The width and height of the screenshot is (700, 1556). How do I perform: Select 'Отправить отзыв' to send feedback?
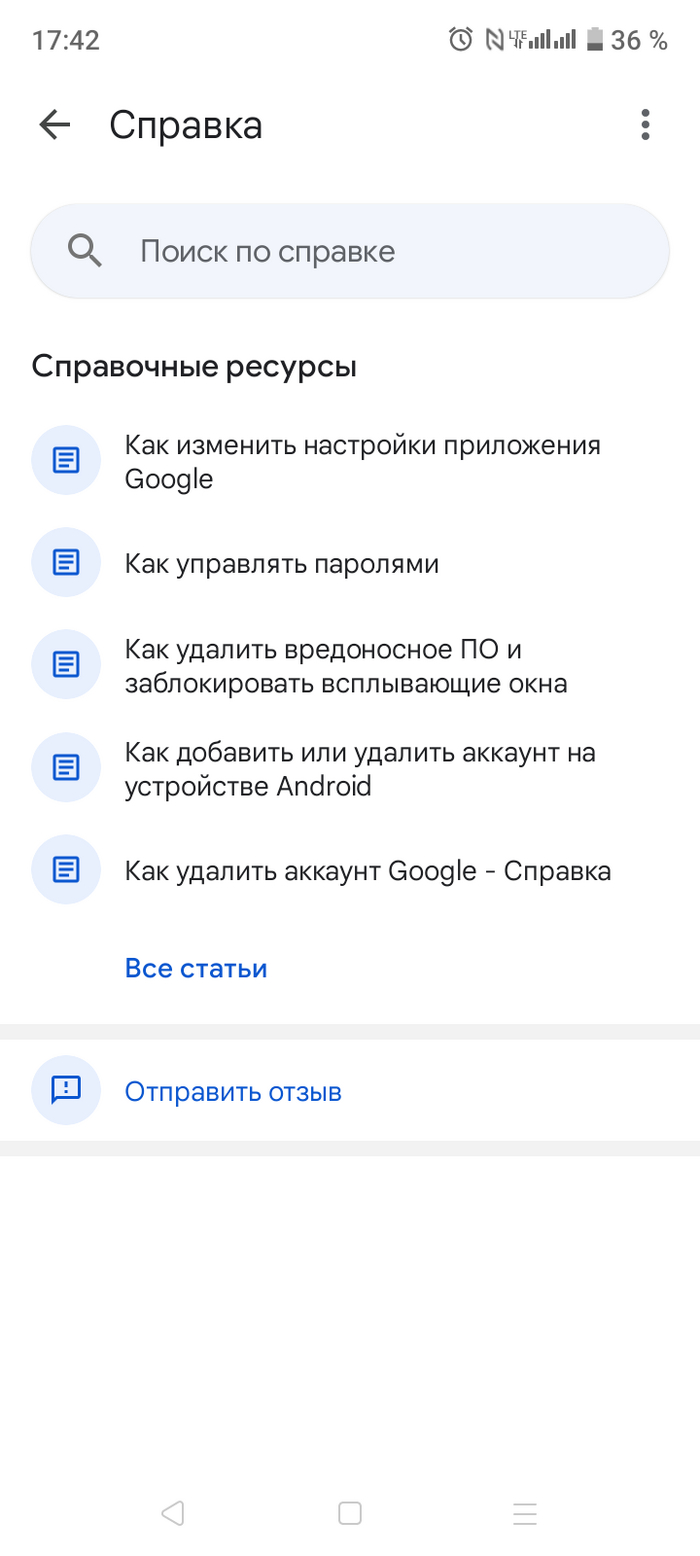pyautogui.click(x=233, y=1091)
